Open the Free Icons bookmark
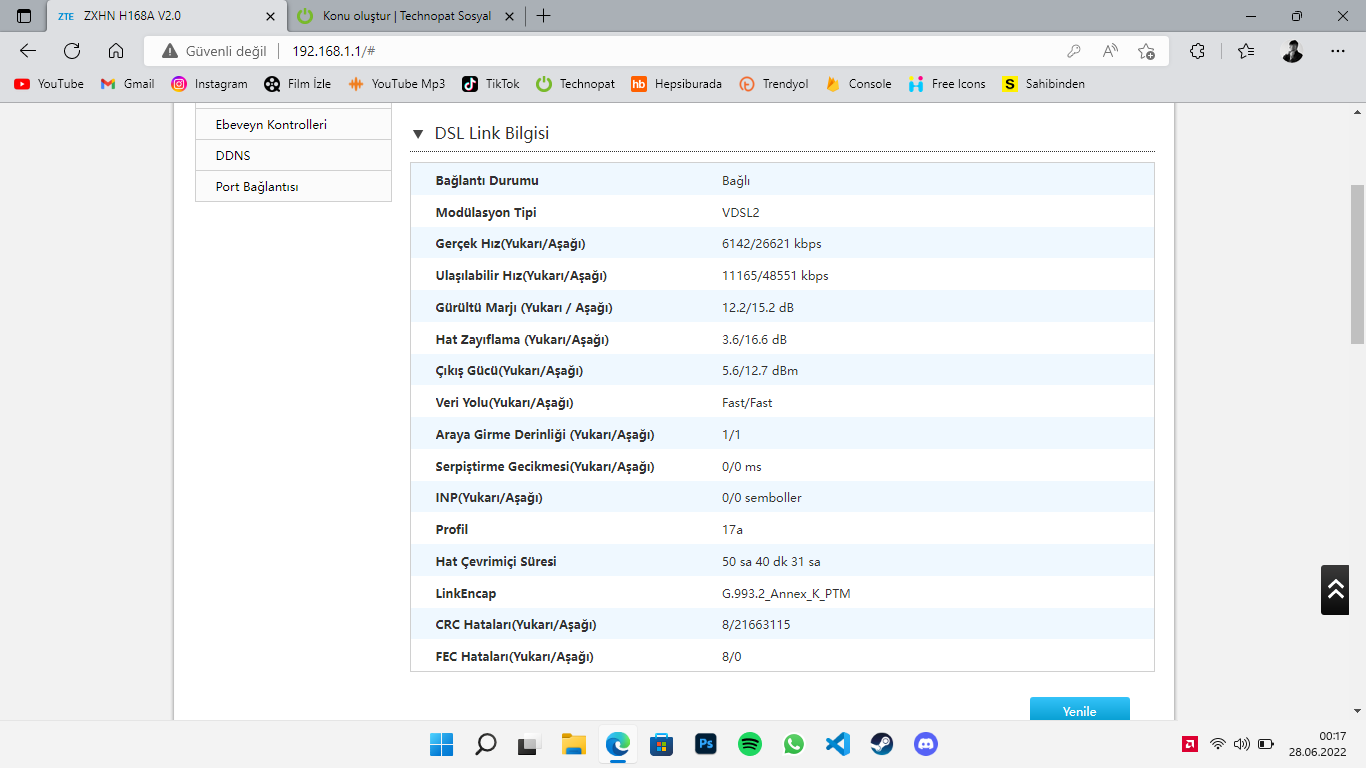Viewport: 1366px width, 768px height. [x=947, y=84]
